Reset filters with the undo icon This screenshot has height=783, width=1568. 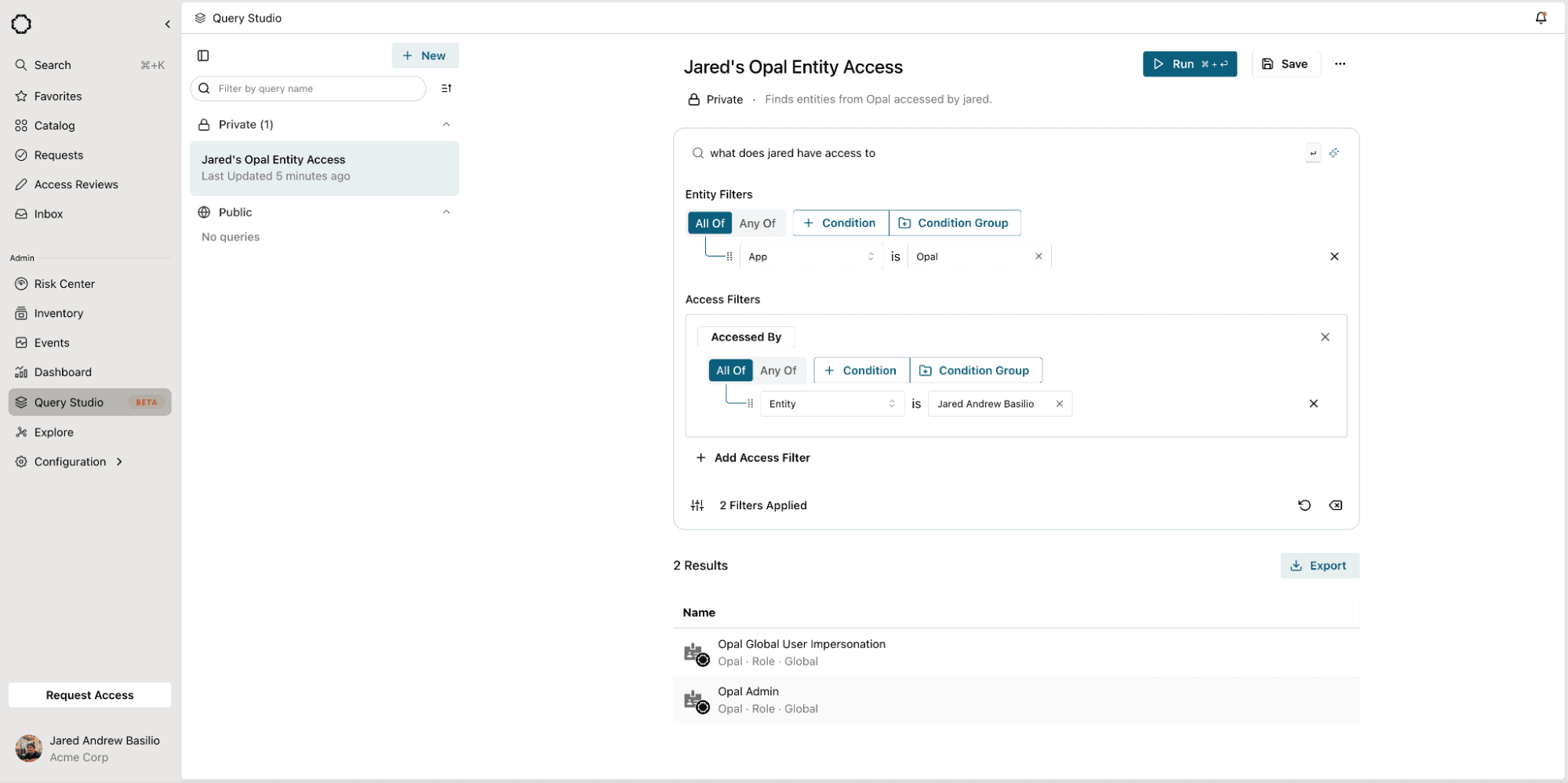[x=1304, y=505]
